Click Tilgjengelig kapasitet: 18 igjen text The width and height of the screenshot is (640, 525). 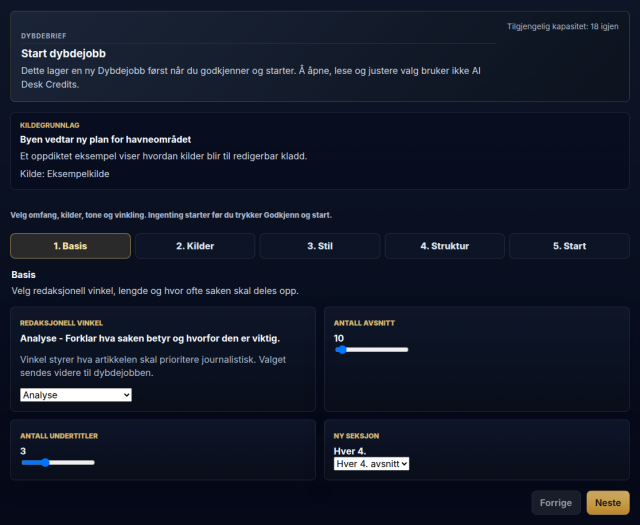(x=562, y=27)
